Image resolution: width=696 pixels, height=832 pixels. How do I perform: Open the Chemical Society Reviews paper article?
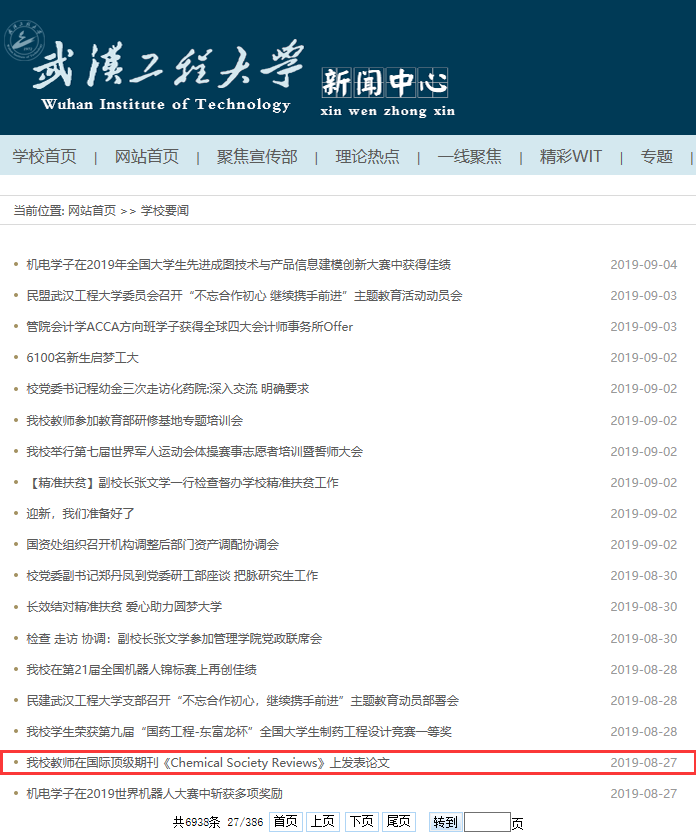pyautogui.click(x=207, y=763)
